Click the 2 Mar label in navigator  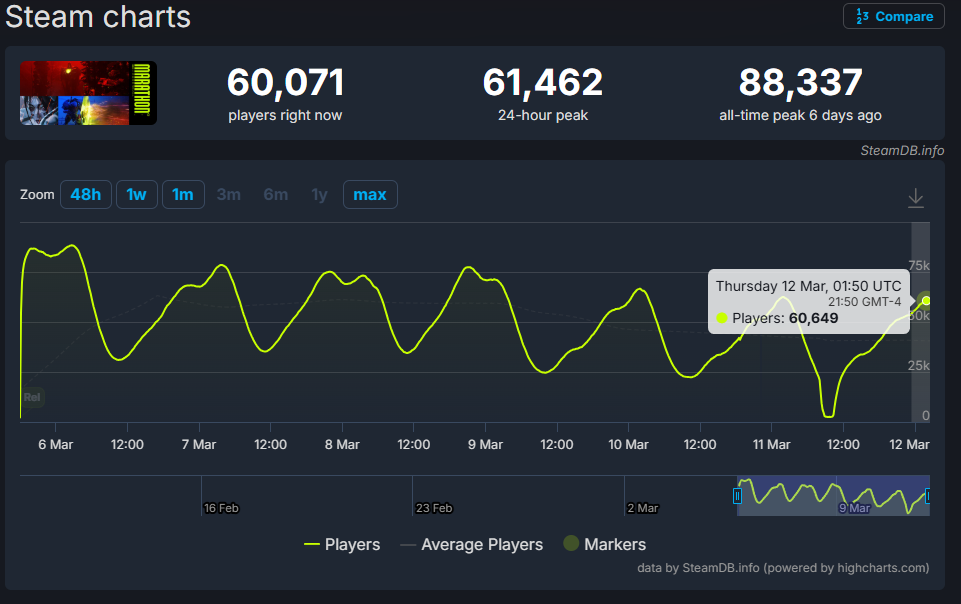(643, 508)
